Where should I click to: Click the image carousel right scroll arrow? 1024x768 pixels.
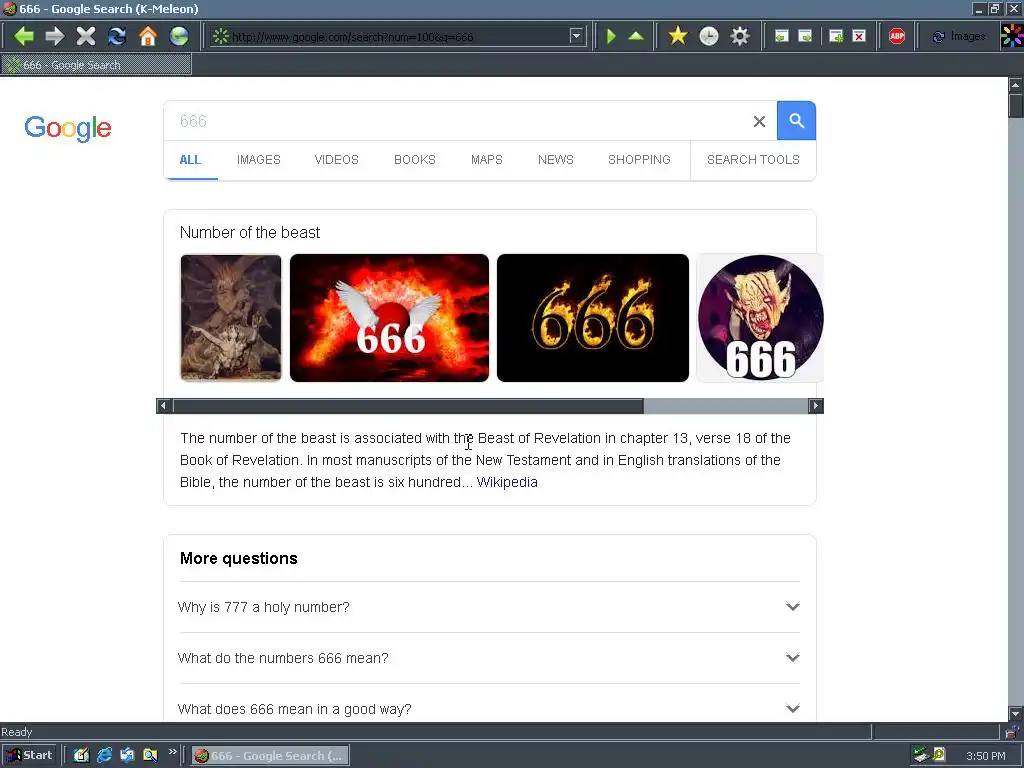[815, 406]
